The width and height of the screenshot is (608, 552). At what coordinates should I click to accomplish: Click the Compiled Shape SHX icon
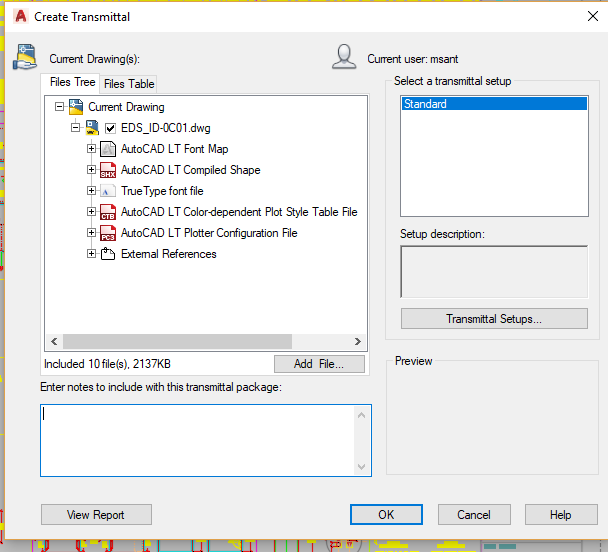click(108, 170)
